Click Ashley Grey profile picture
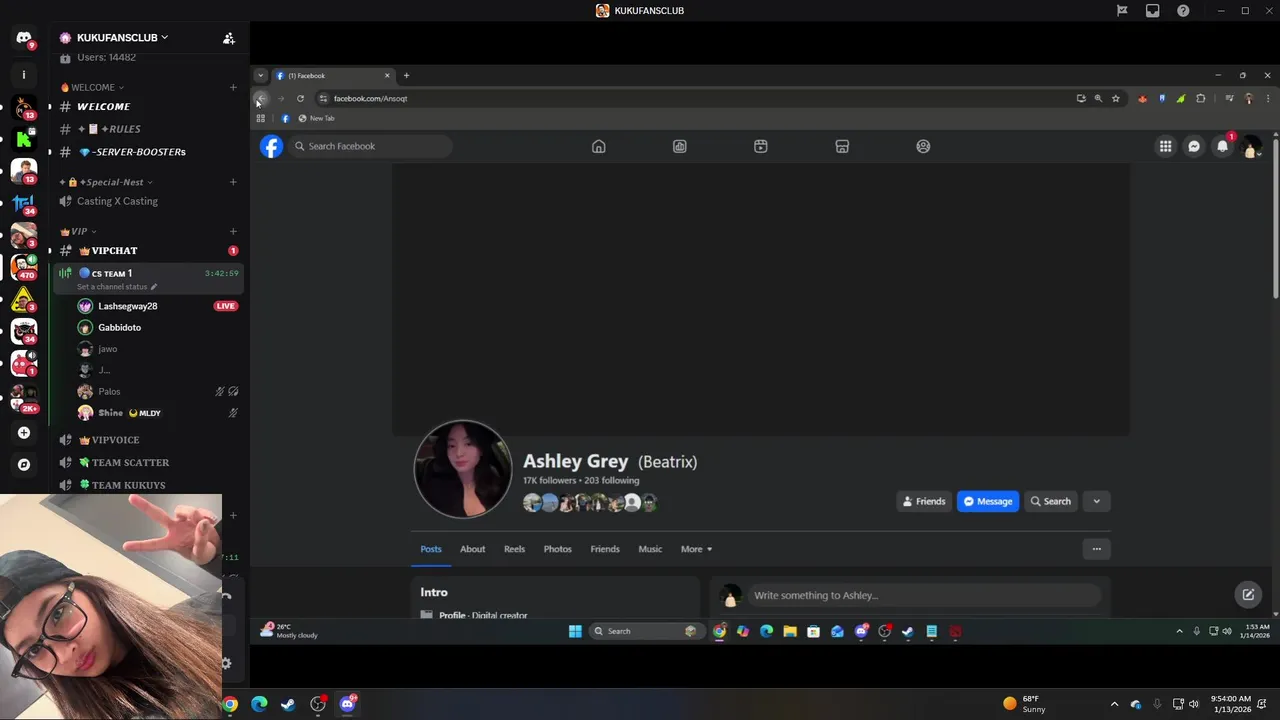Viewport: 1280px width, 720px height. tap(463, 469)
